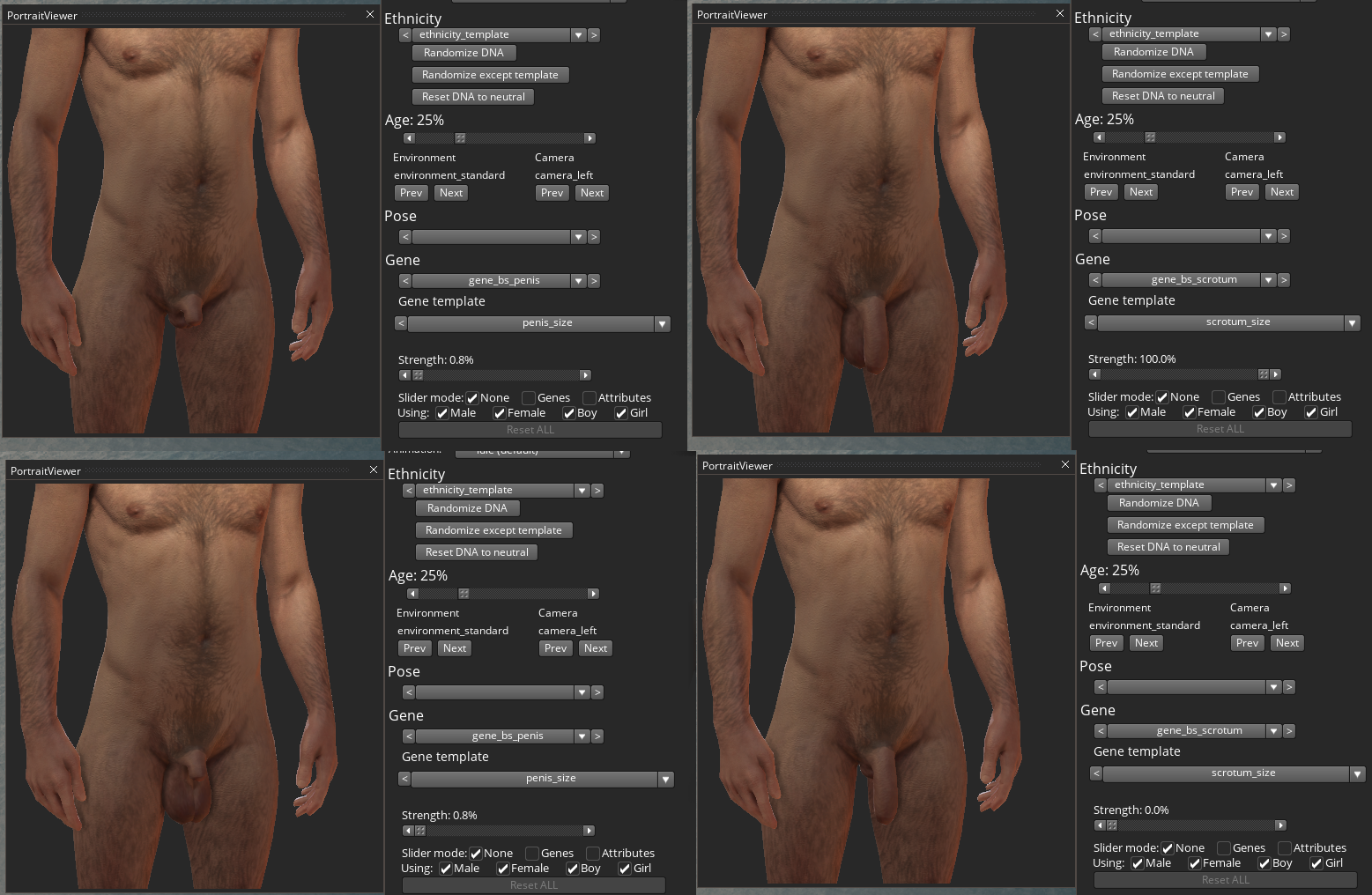Open ethnicity_template dropdown in bottom-left panel
Screen dimensions: 1372x895
582,490
